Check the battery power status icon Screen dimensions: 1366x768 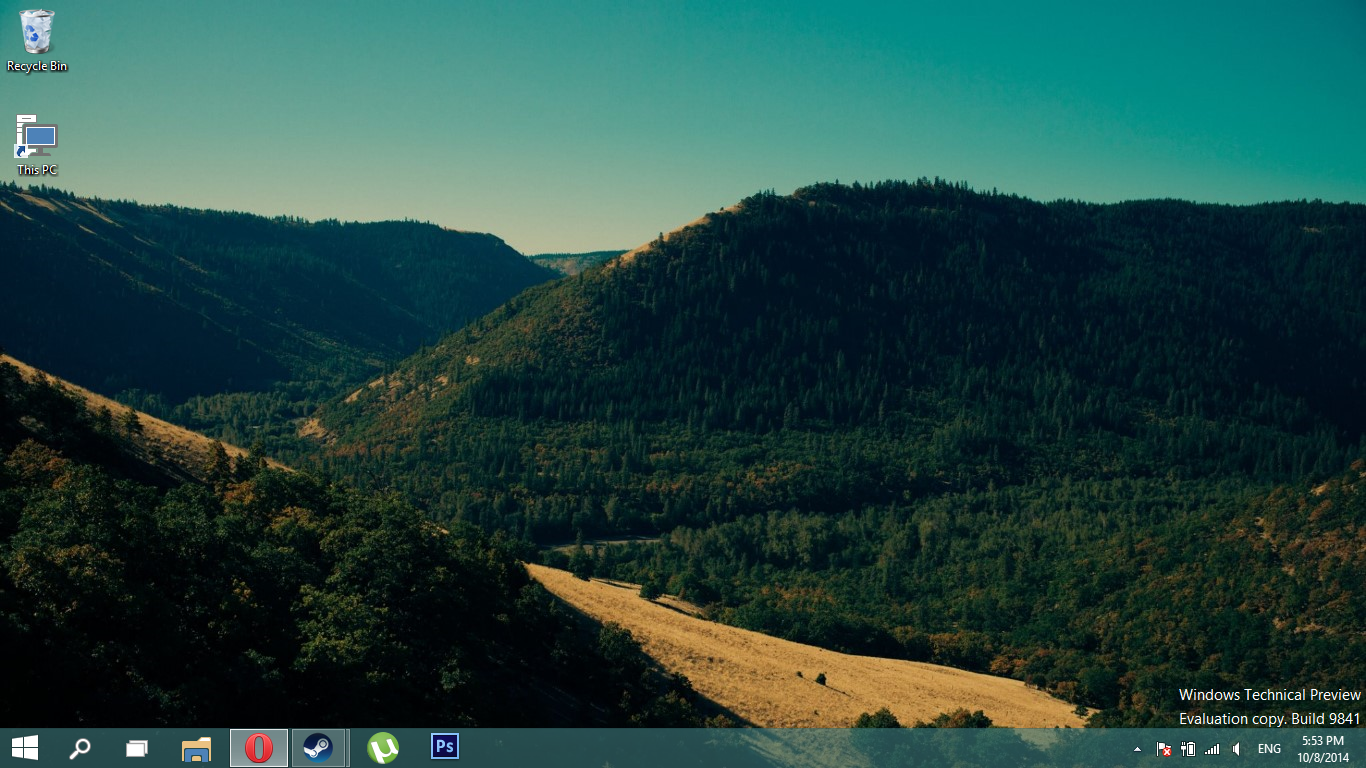(x=1188, y=749)
